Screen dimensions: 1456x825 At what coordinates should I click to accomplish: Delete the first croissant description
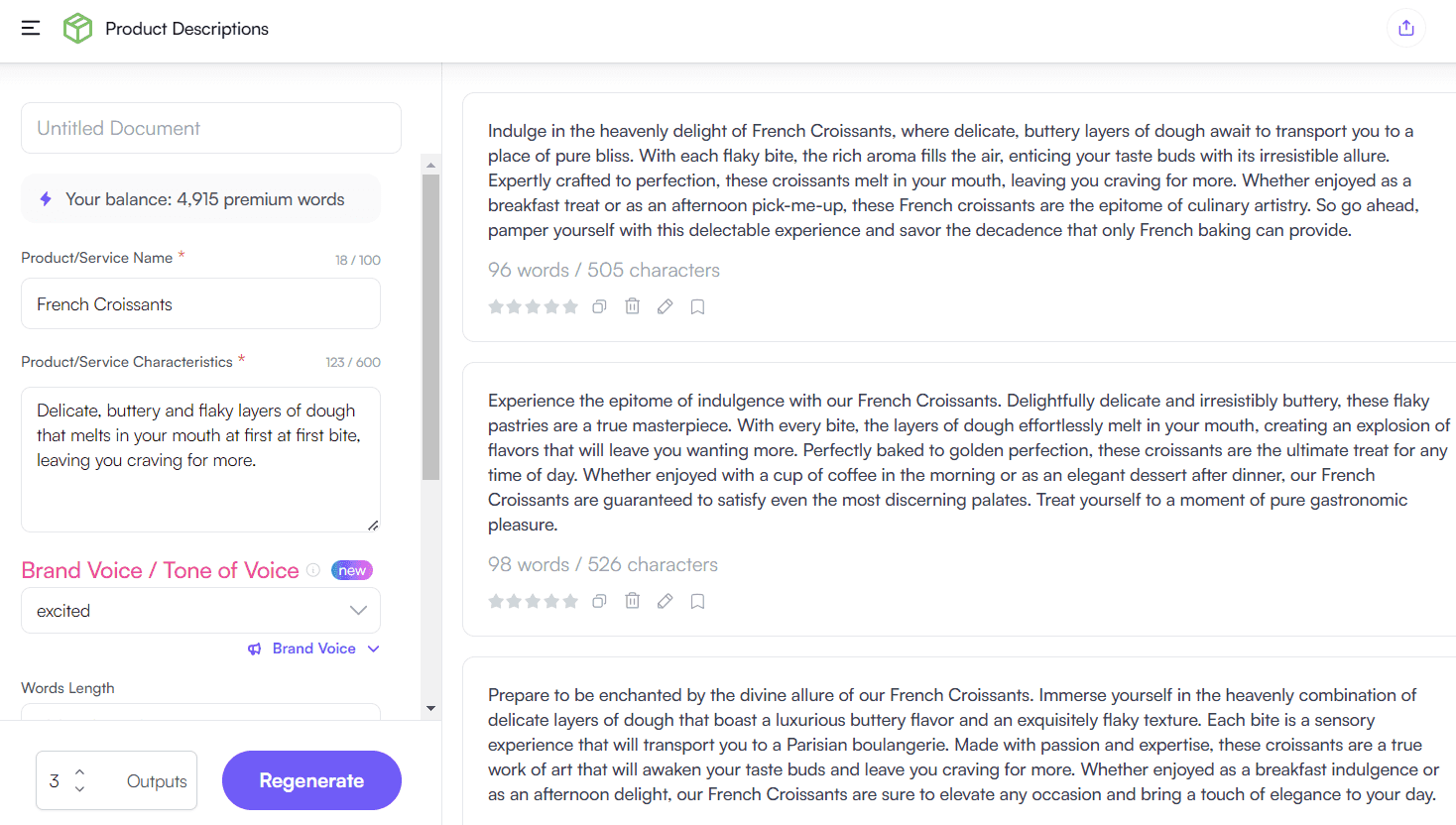(633, 306)
